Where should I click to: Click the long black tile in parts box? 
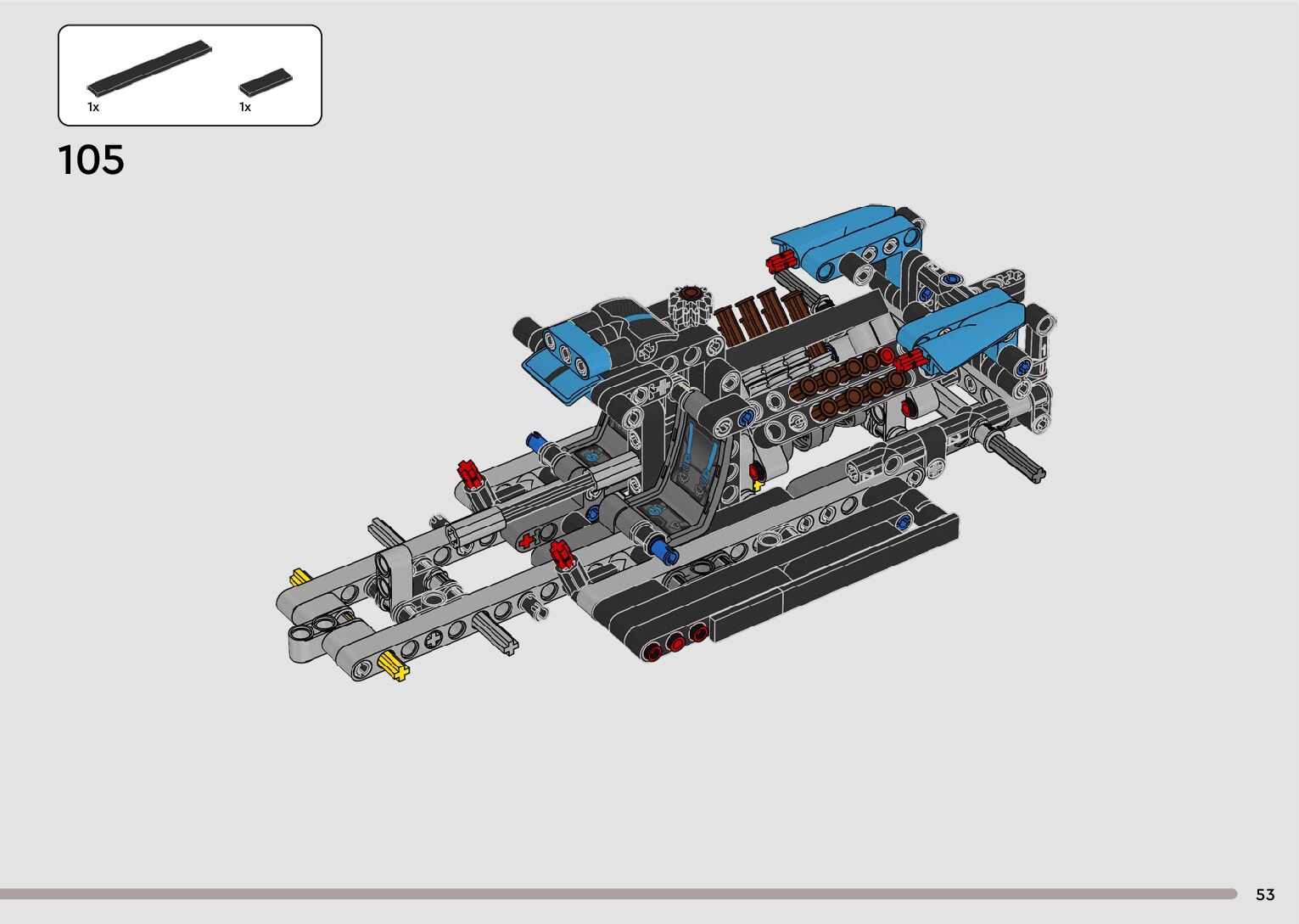[x=149, y=66]
